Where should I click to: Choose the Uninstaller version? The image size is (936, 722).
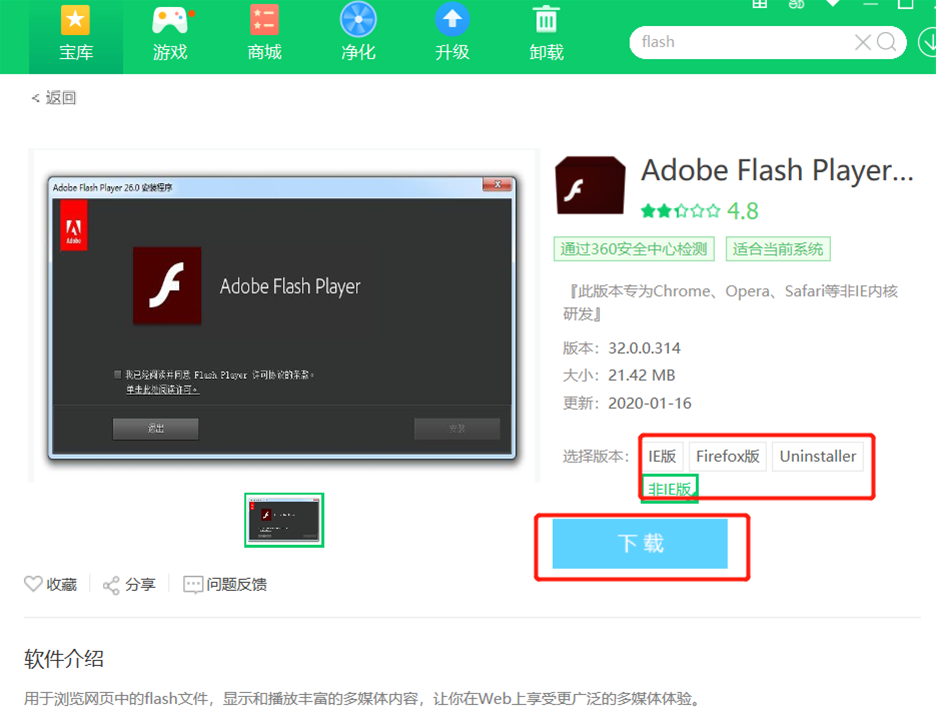[x=818, y=456]
